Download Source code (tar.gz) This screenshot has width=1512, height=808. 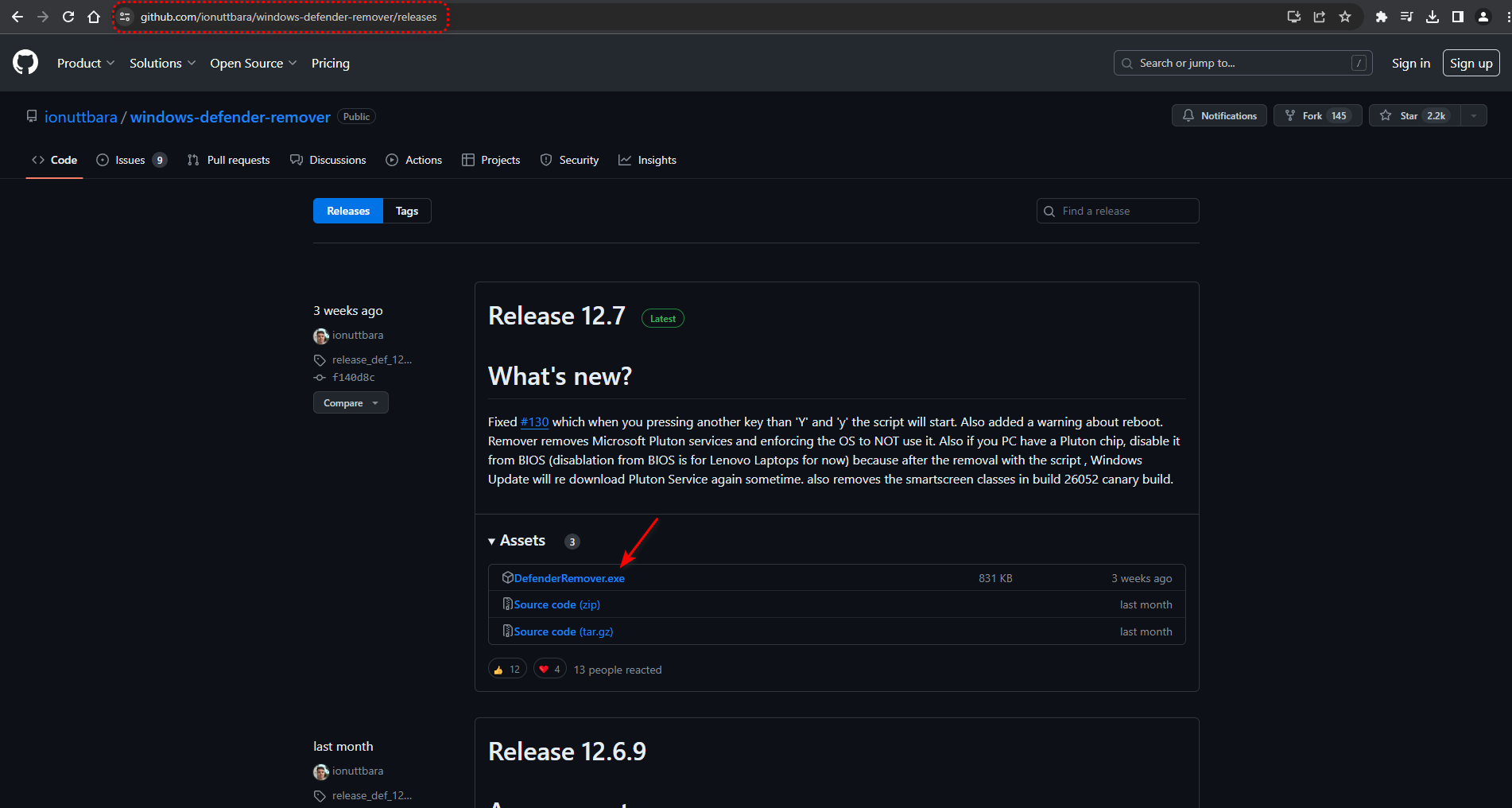tap(564, 631)
